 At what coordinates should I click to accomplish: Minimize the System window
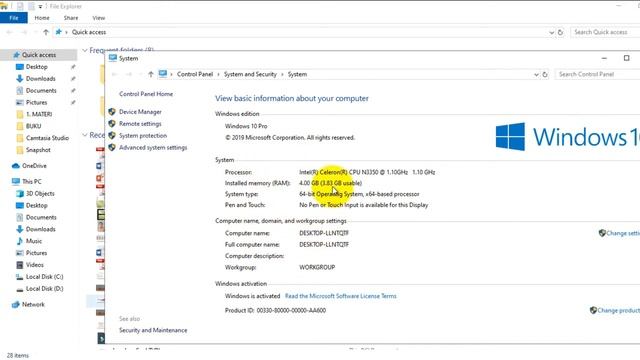pos(604,58)
